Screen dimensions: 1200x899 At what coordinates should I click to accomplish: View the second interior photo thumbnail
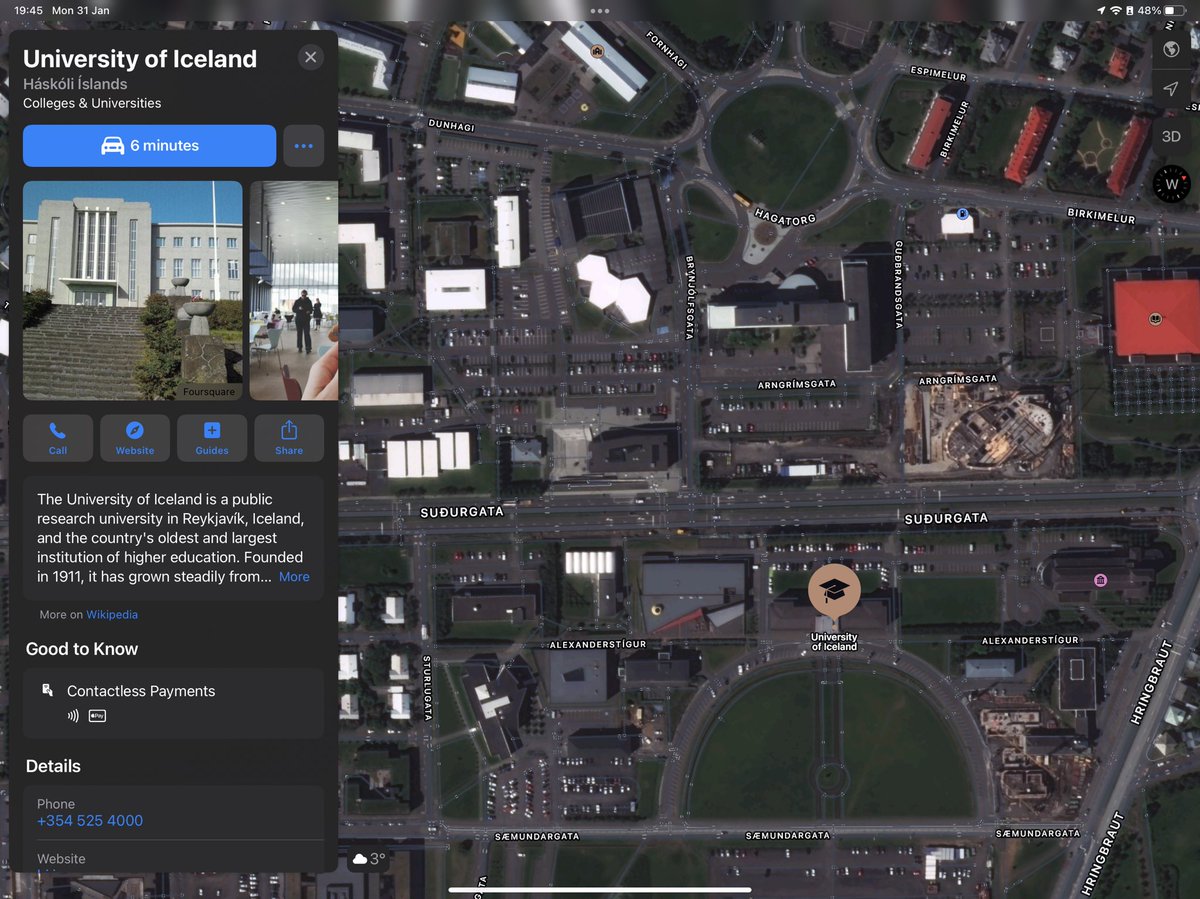tap(294, 290)
